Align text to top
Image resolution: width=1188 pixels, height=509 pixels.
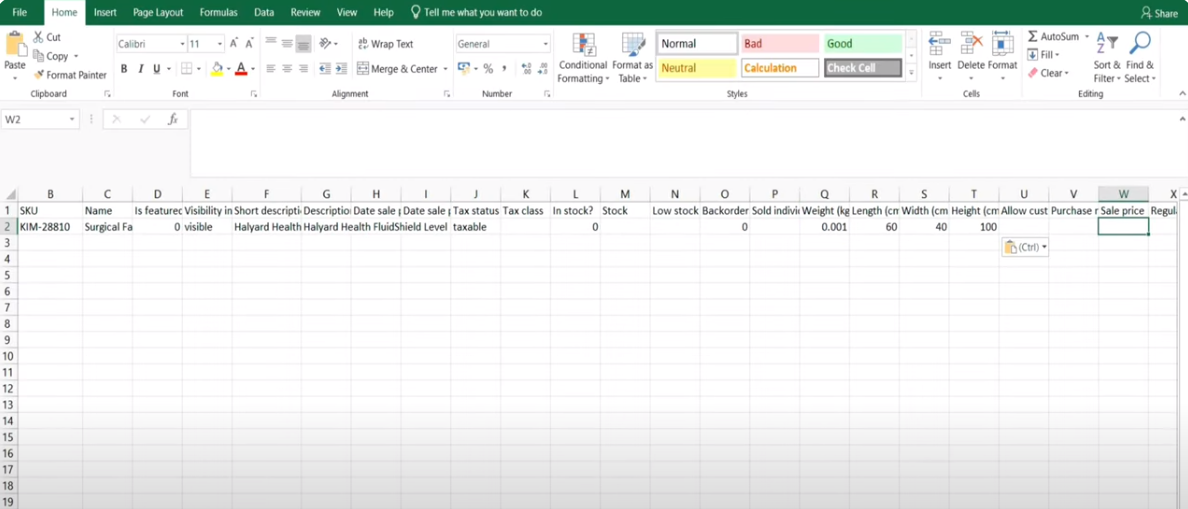270,43
